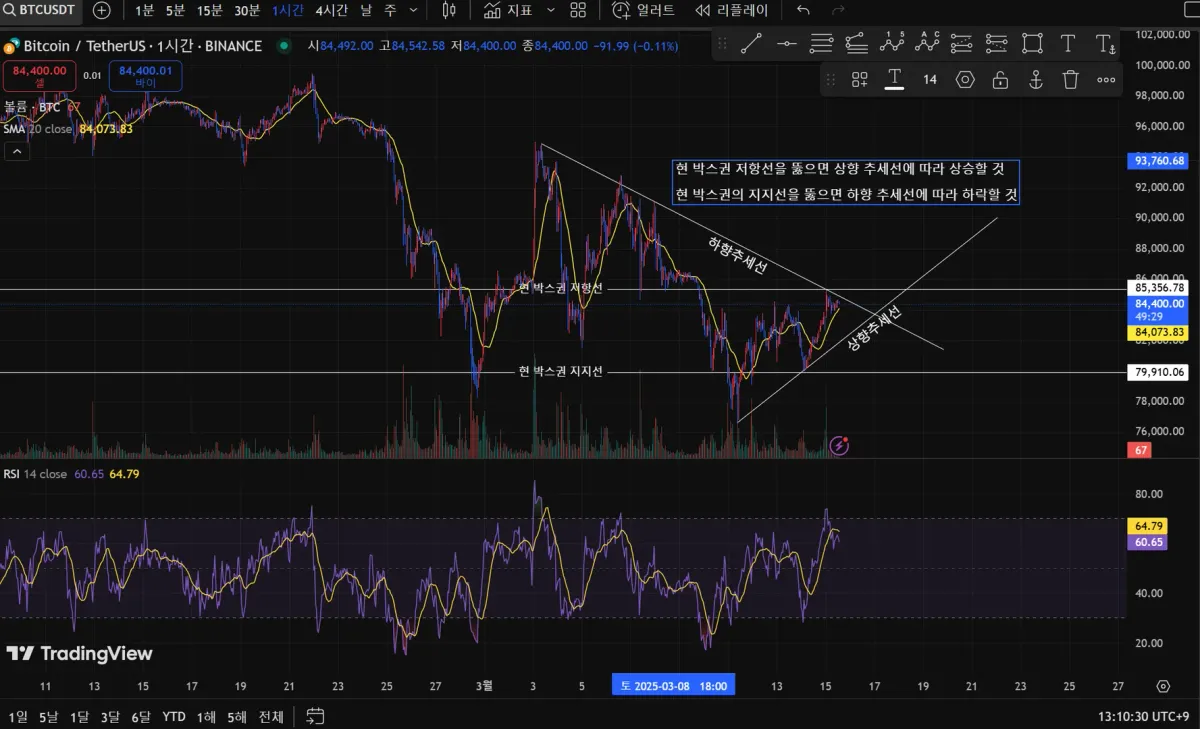Screen dimensions: 1200x729
Task: Select the Text drawing tool
Action: click(1067, 43)
